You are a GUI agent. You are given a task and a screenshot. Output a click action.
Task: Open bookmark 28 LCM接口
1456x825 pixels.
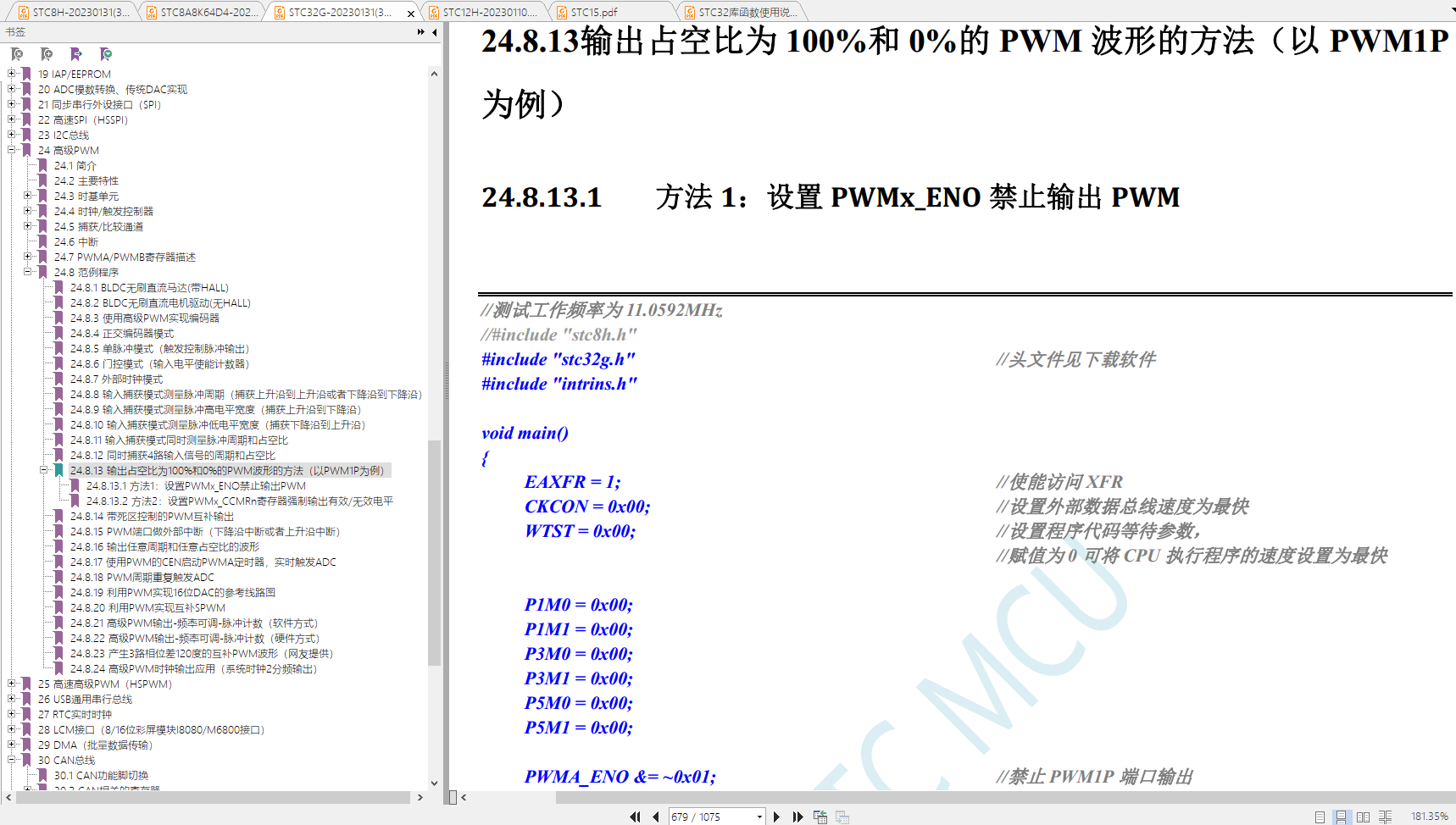tap(151, 729)
